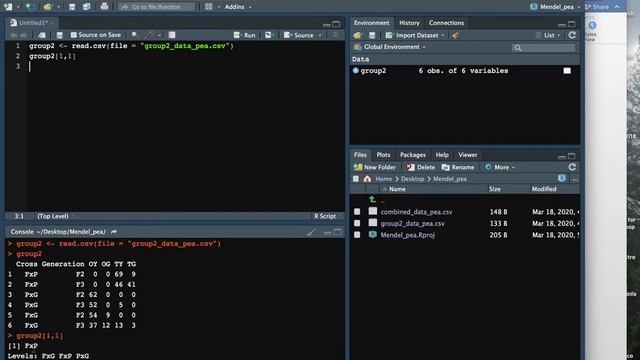Switch to the Connections tab
Viewport: 640px width, 360px height.
coord(446,23)
